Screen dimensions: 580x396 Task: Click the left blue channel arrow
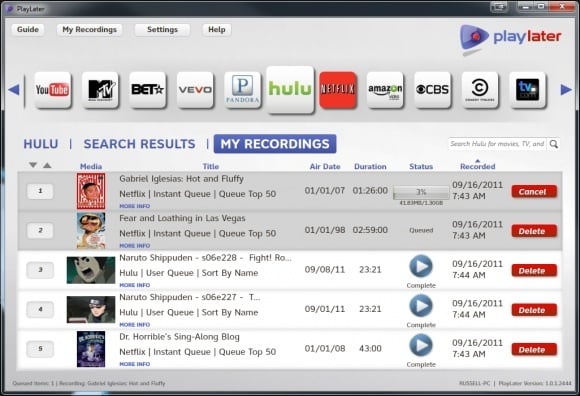coord(14,89)
